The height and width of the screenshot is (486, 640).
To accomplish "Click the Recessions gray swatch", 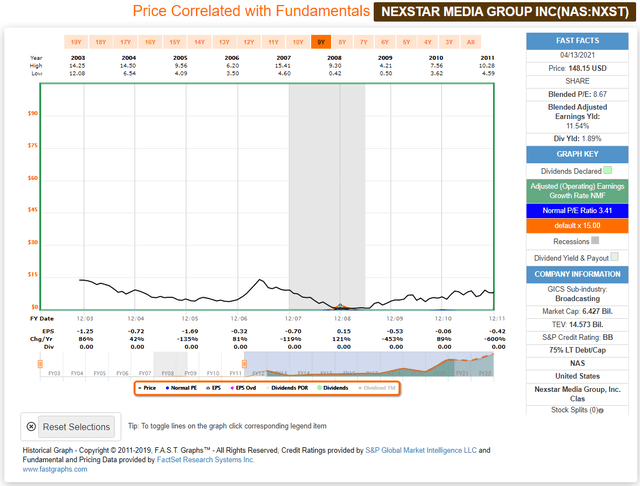I will pyautogui.click(x=595, y=240).
